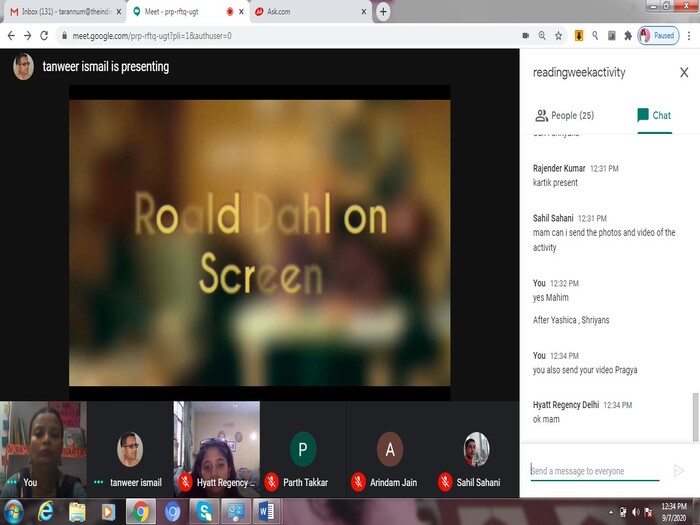Go forward with the browser forward arrow
This screenshot has width=700, height=525.
(28, 36)
